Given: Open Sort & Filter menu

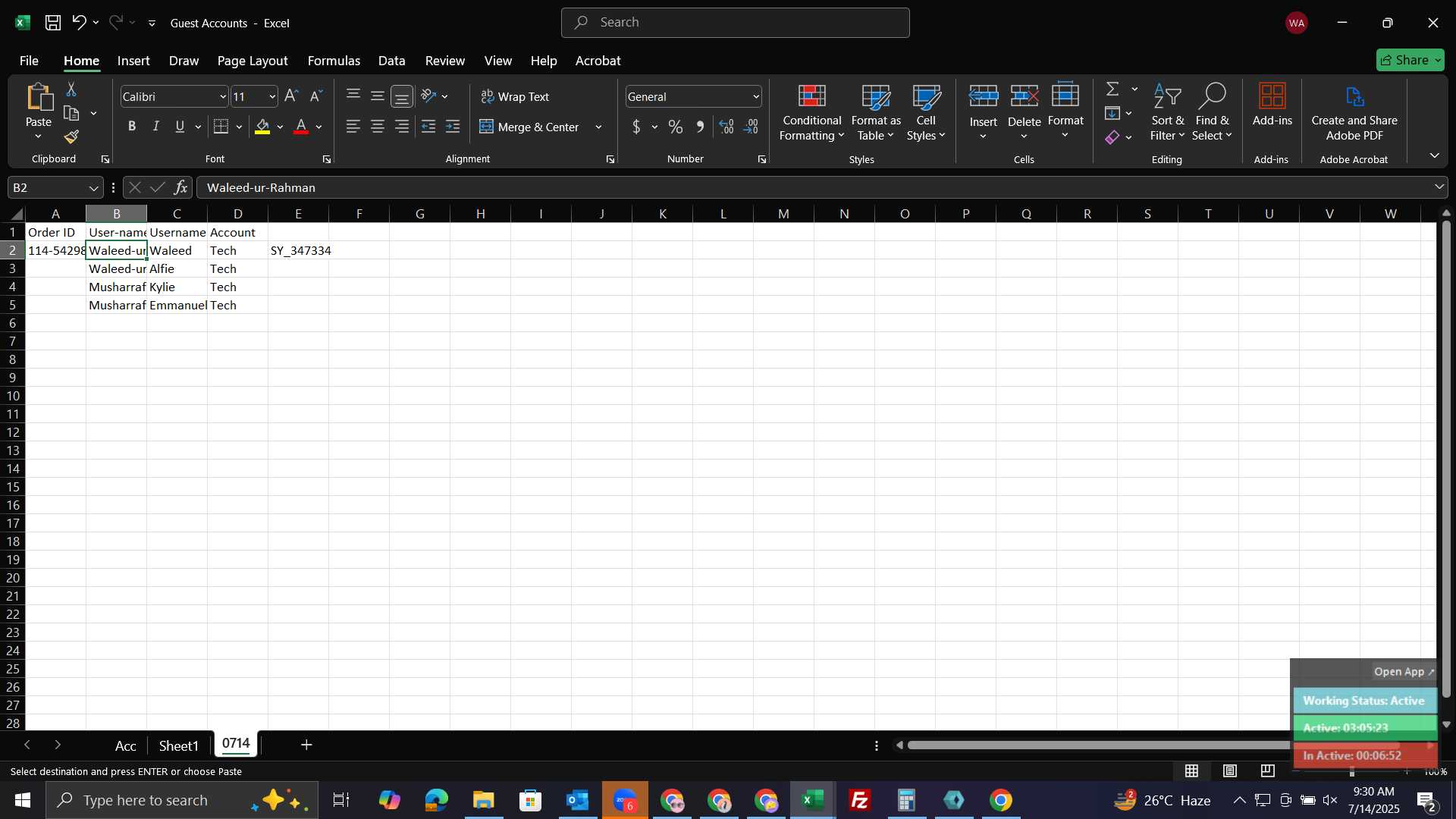Looking at the screenshot, I should [1167, 112].
